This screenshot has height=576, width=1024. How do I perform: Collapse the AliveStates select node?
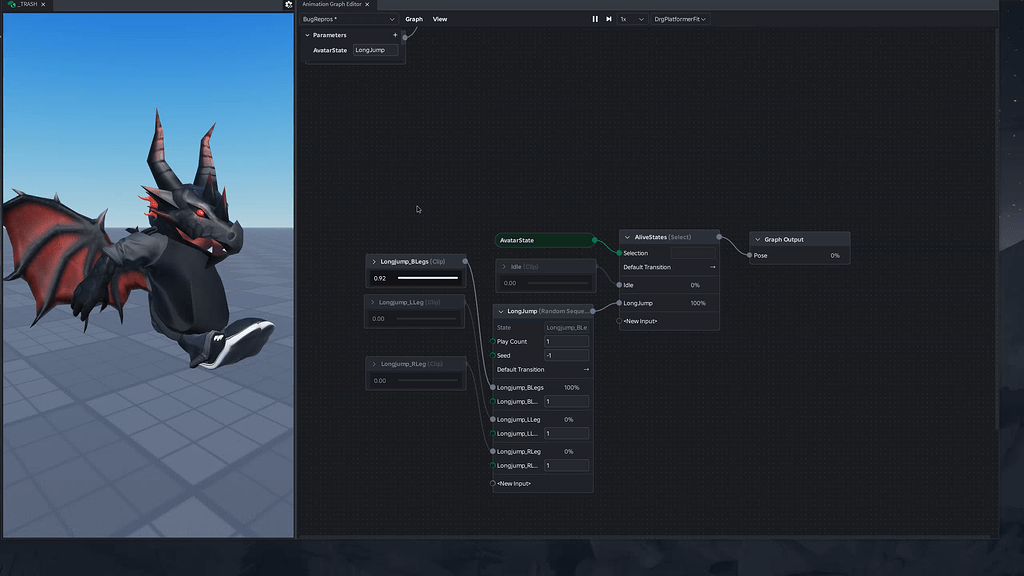coord(628,237)
